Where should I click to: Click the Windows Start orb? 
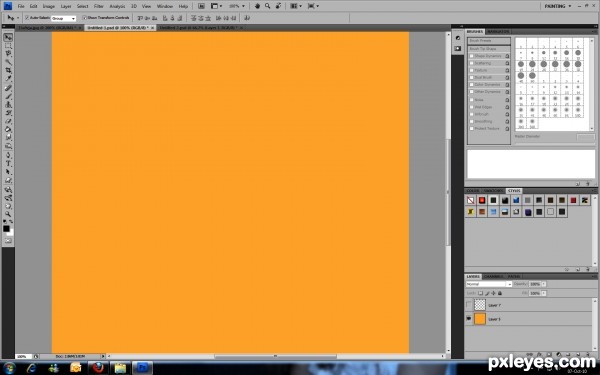(9, 368)
